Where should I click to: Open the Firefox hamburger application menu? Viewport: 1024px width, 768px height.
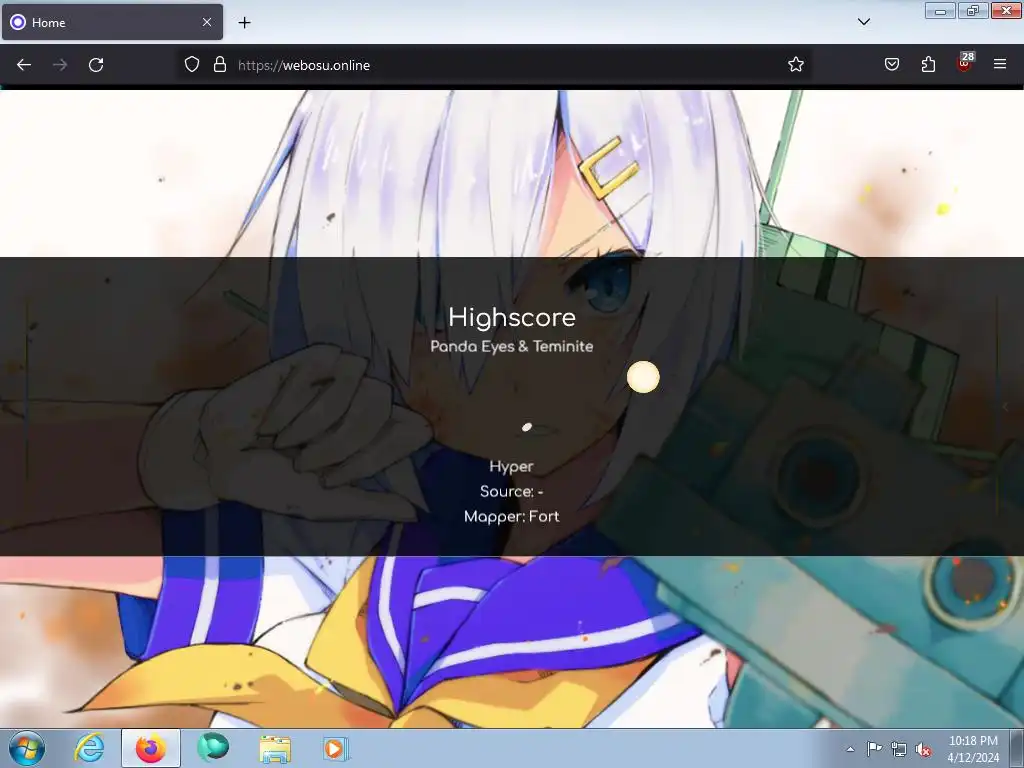point(1000,64)
